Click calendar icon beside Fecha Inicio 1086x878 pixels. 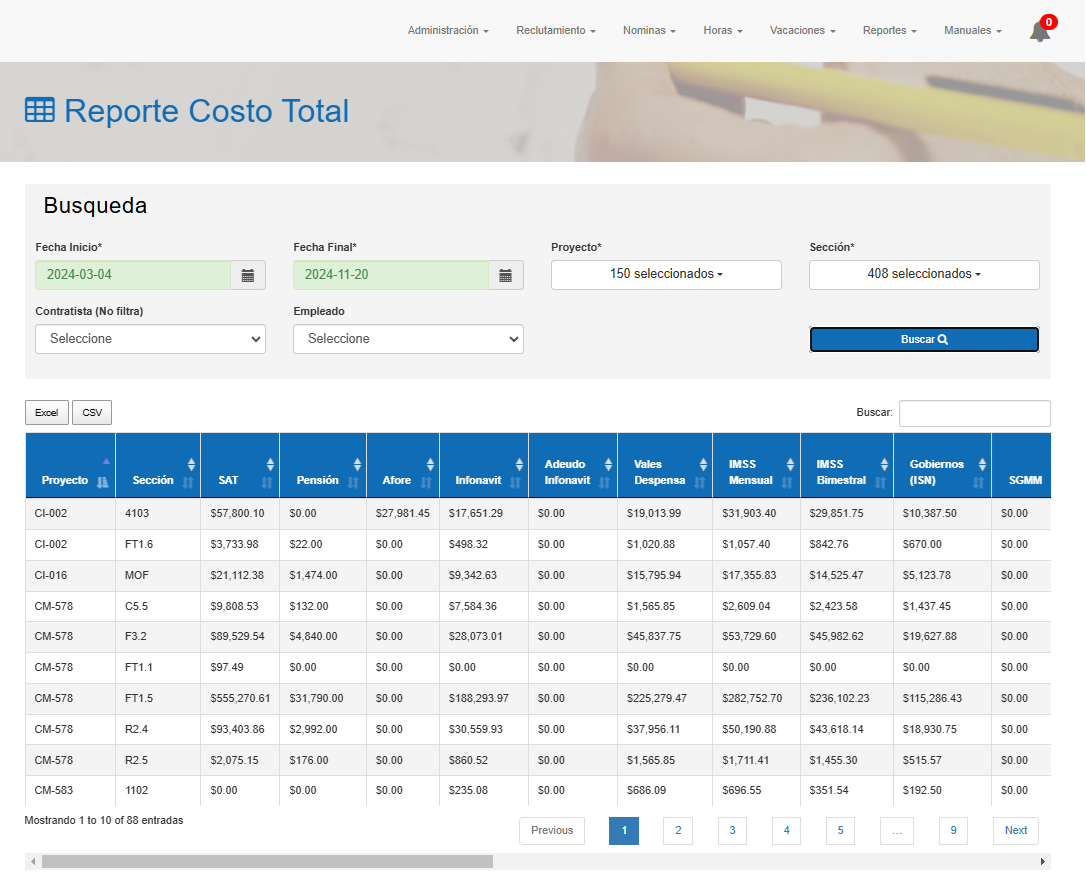pos(248,275)
